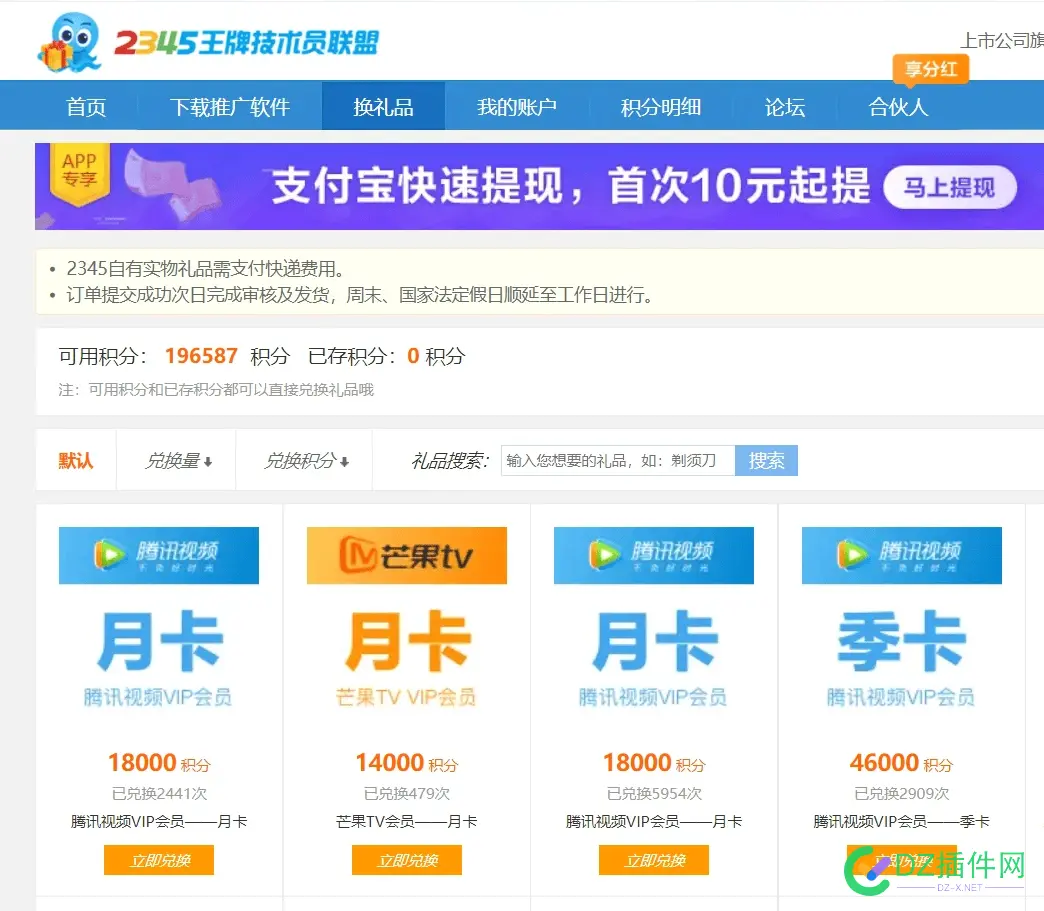Viewport: 1044px width, 911px height.
Task: Click 立即兑换 under 芒果TV会员 月卡
Action: 406,859
